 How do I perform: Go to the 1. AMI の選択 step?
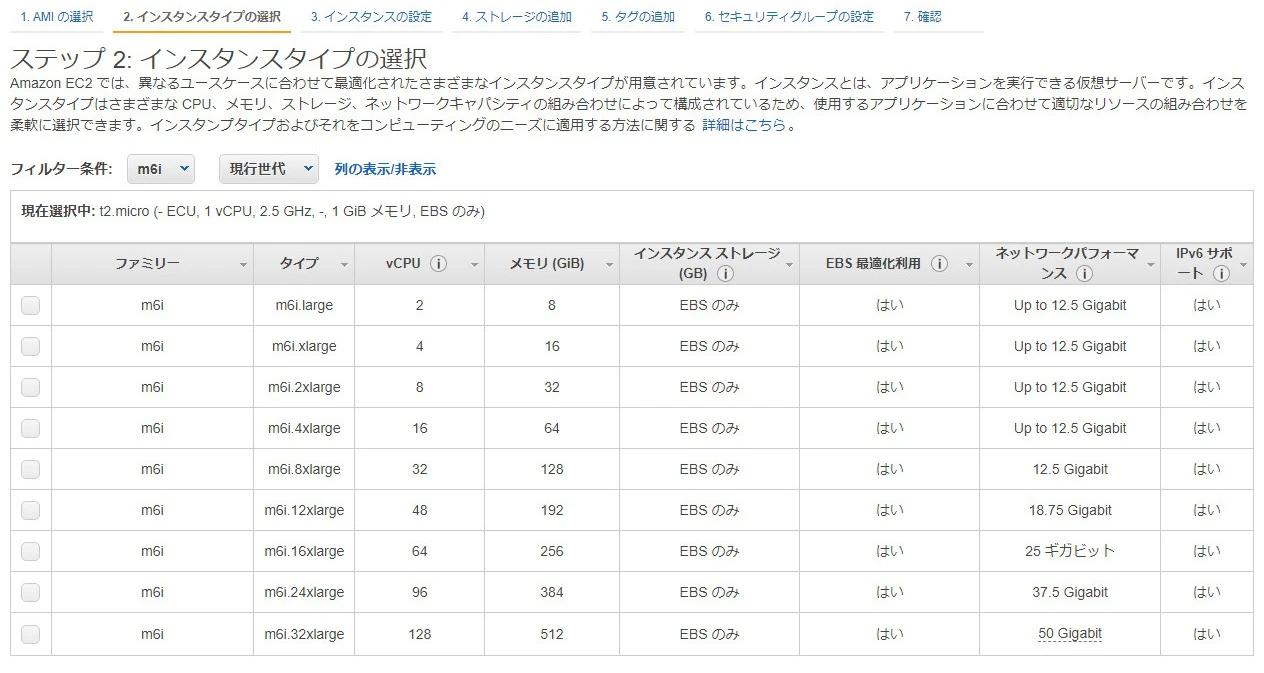57,17
